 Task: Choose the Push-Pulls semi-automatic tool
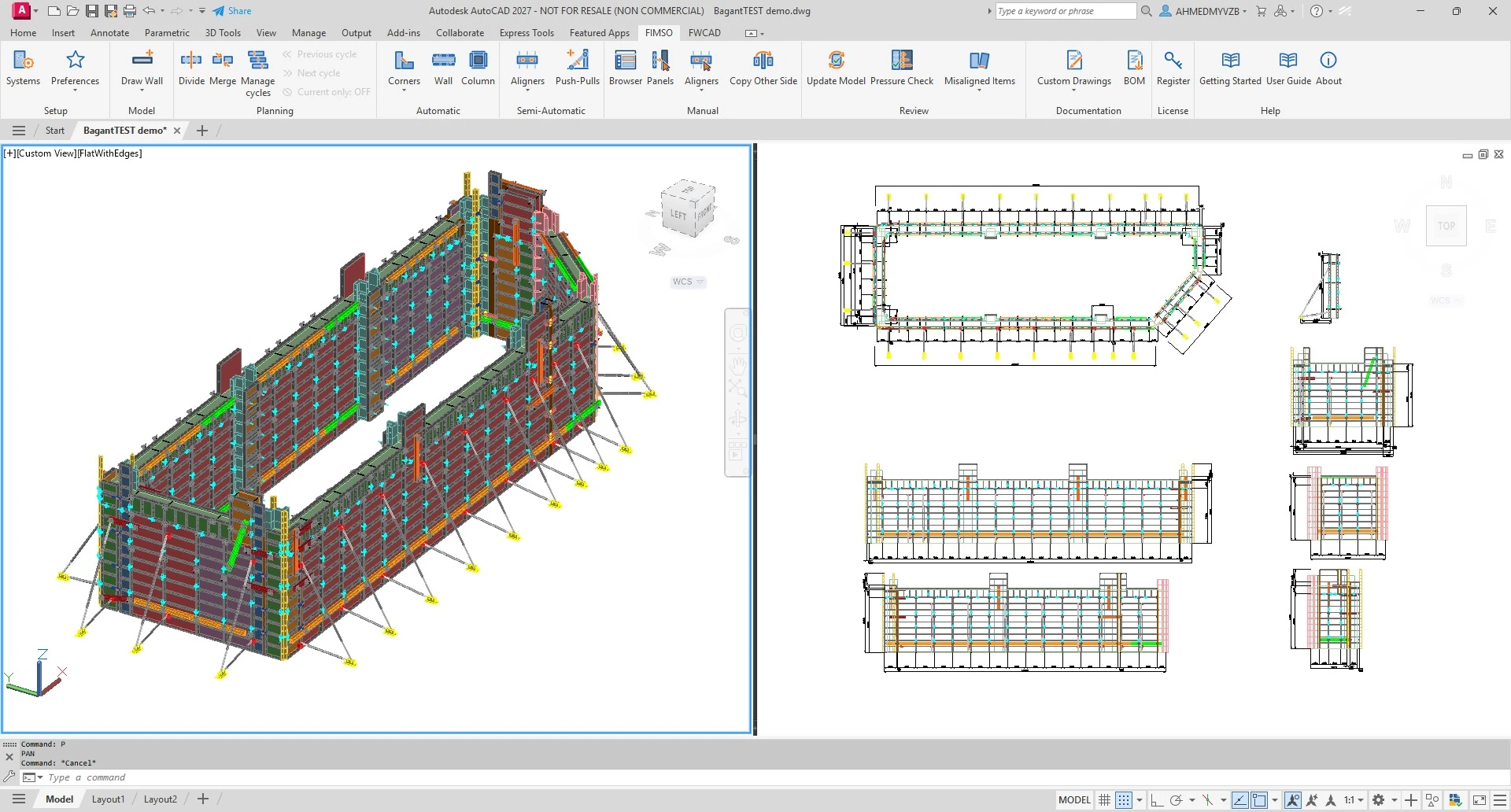point(578,68)
